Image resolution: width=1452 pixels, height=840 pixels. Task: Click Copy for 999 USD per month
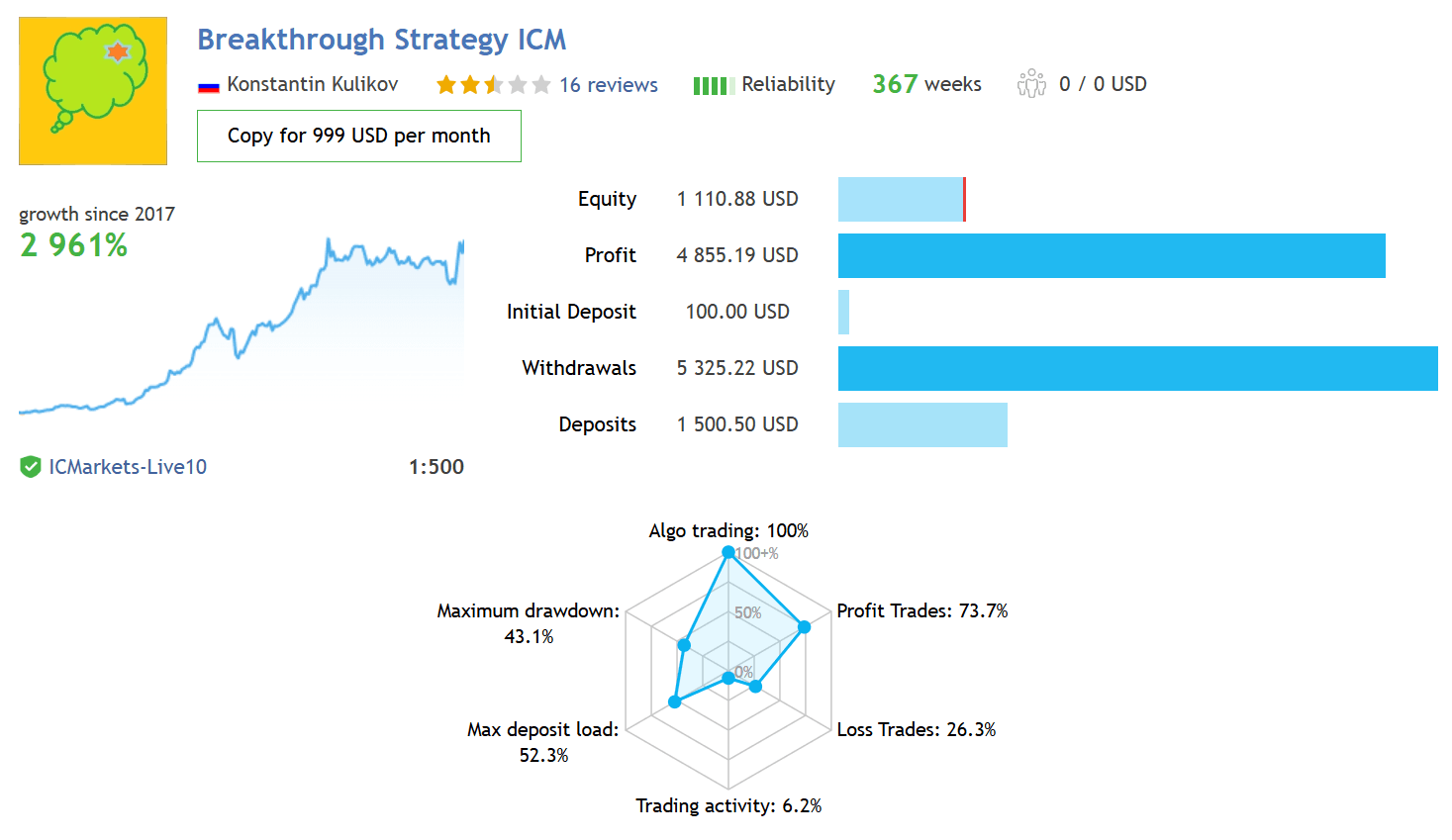[x=359, y=136]
